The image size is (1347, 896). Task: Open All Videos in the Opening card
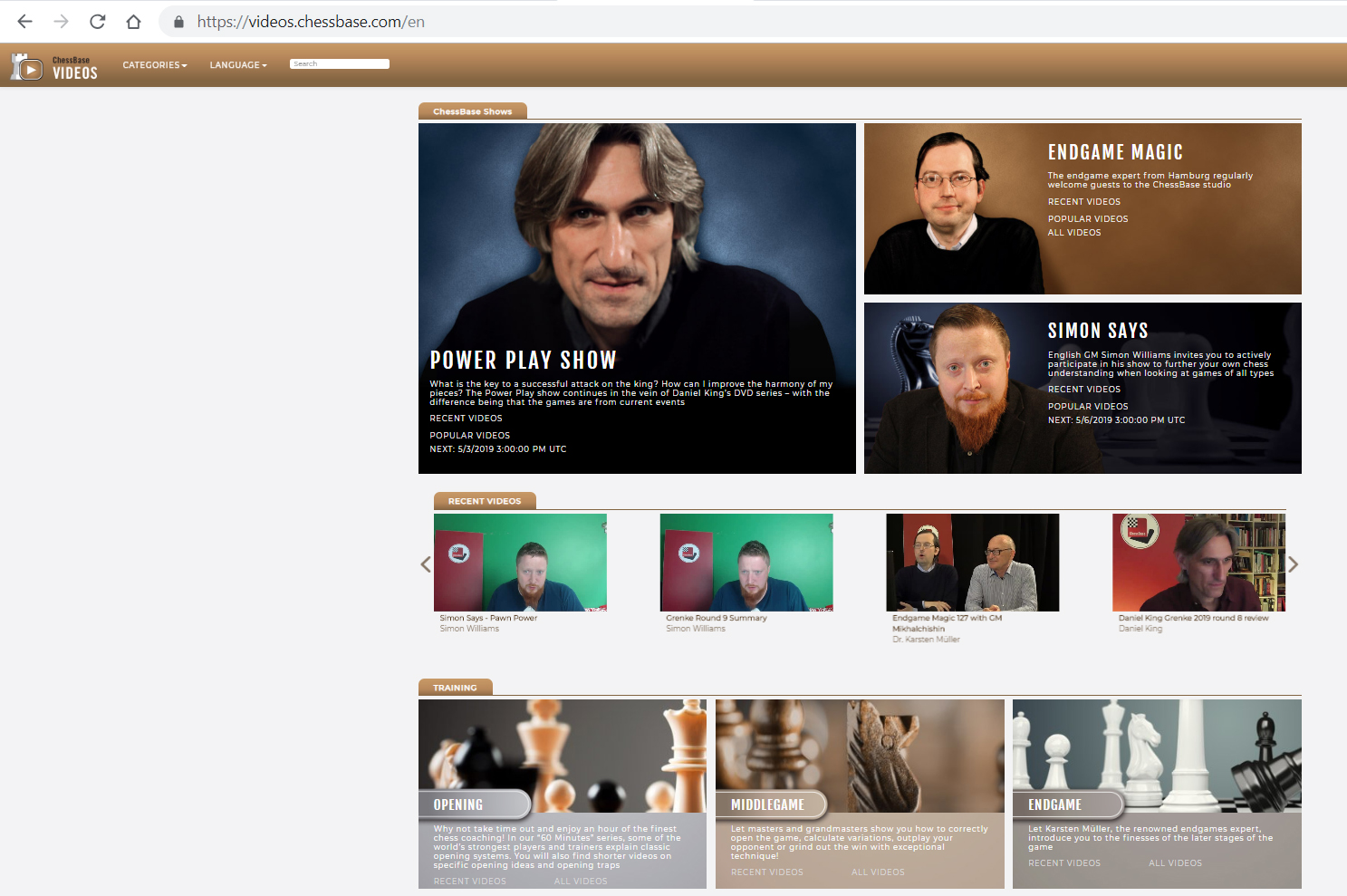tap(581, 882)
